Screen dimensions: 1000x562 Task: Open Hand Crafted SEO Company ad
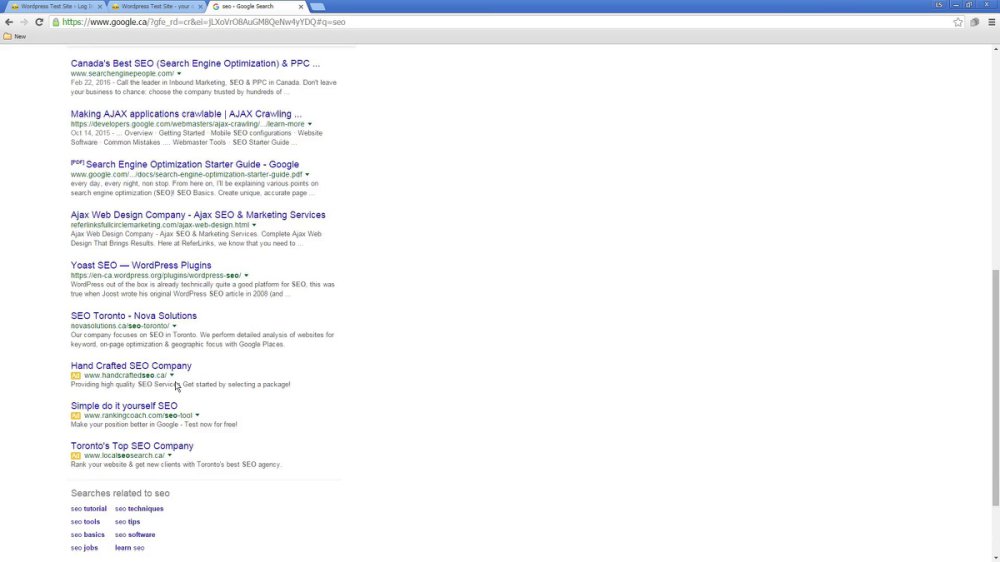click(131, 366)
